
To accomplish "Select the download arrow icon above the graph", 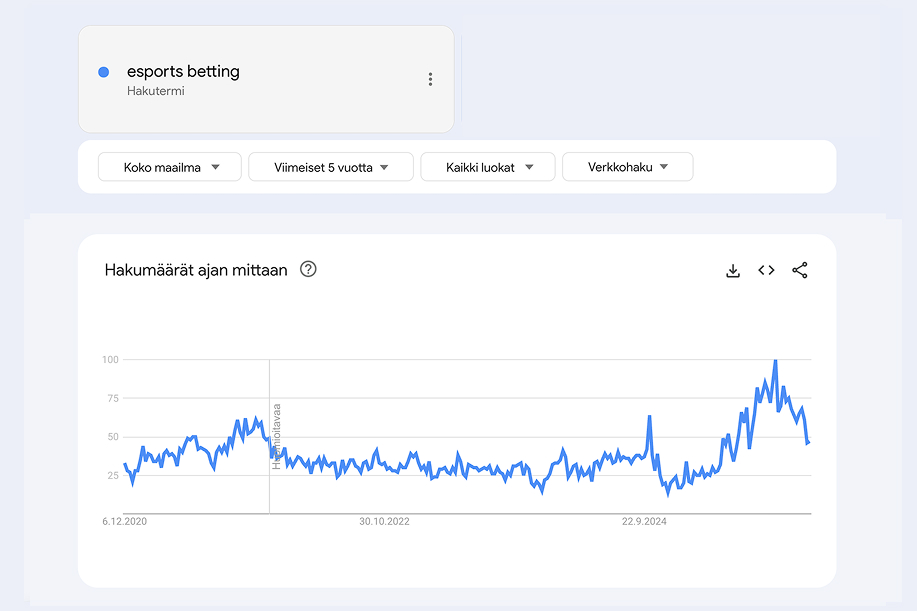I will (733, 270).
